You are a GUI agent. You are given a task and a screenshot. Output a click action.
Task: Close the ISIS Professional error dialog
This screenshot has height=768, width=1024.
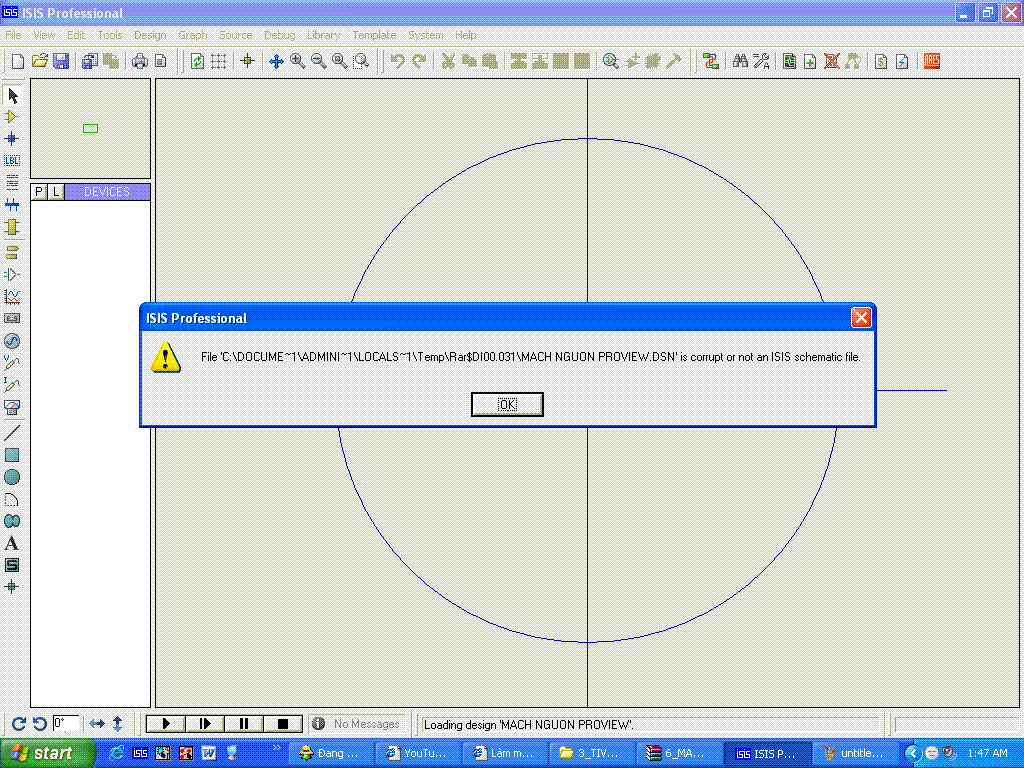(861, 317)
